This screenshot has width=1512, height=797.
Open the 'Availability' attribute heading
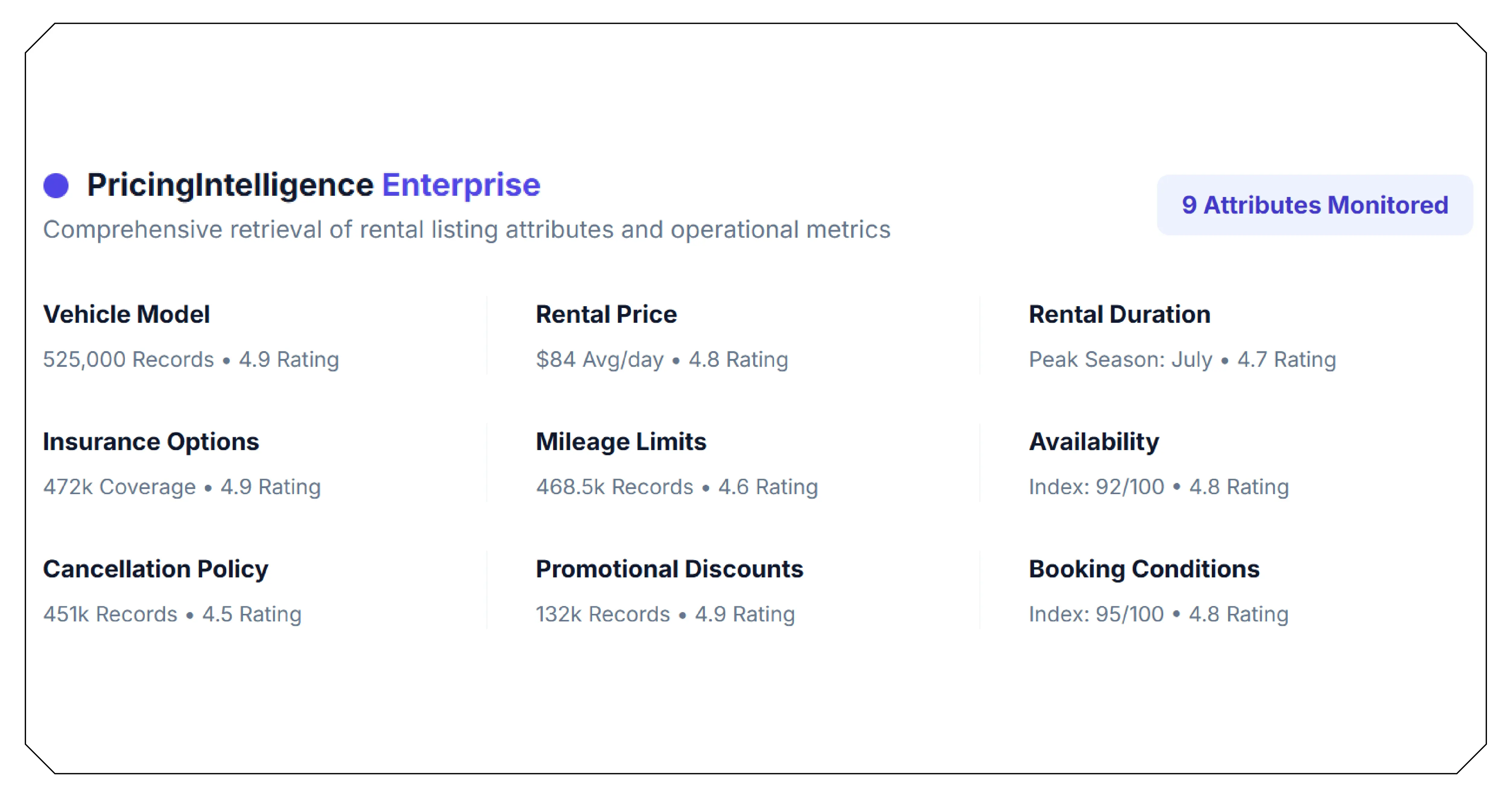coord(1094,442)
